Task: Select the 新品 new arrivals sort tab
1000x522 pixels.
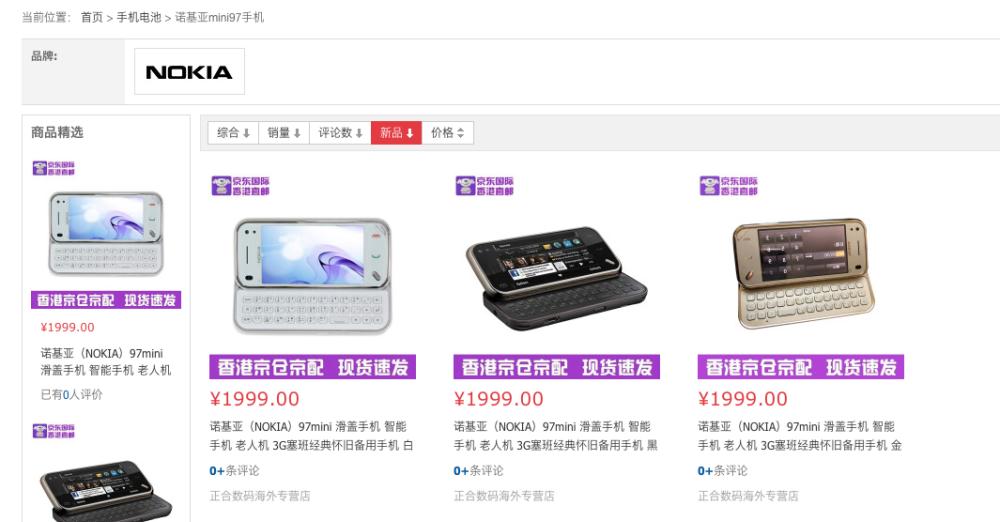Action: tap(397, 133)
